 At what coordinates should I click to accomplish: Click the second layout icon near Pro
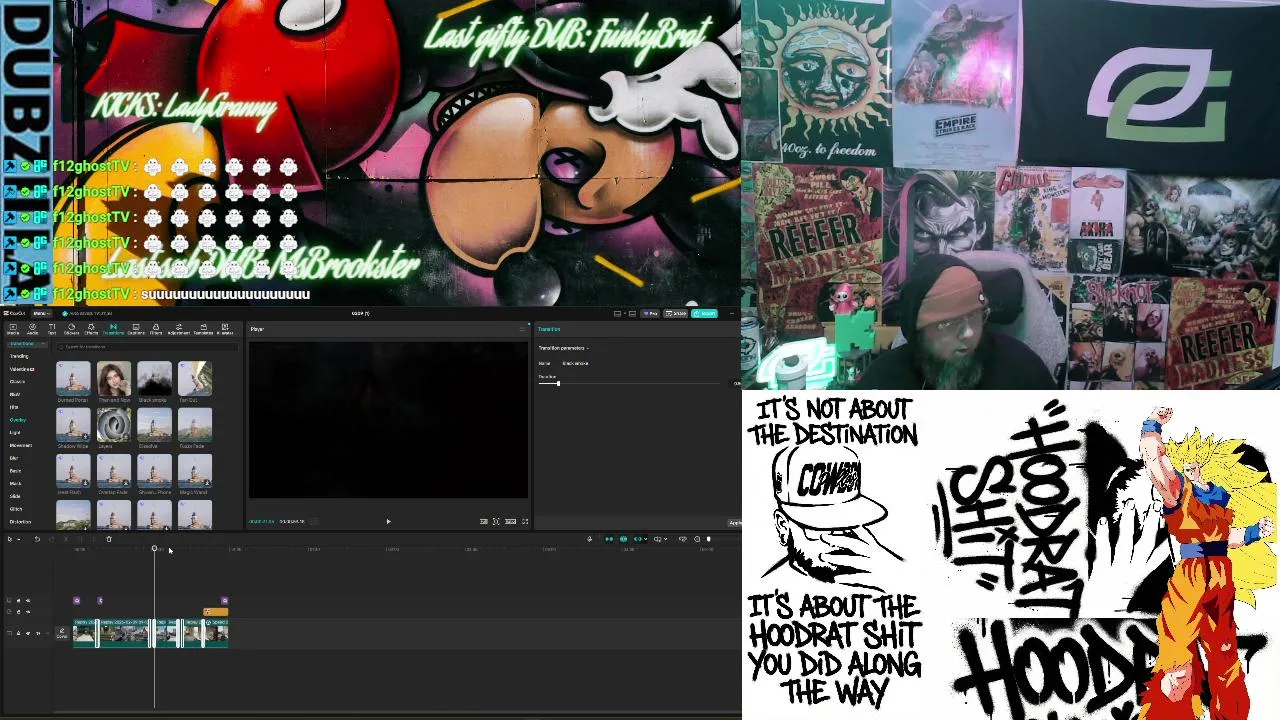click(x=632, y=314)
